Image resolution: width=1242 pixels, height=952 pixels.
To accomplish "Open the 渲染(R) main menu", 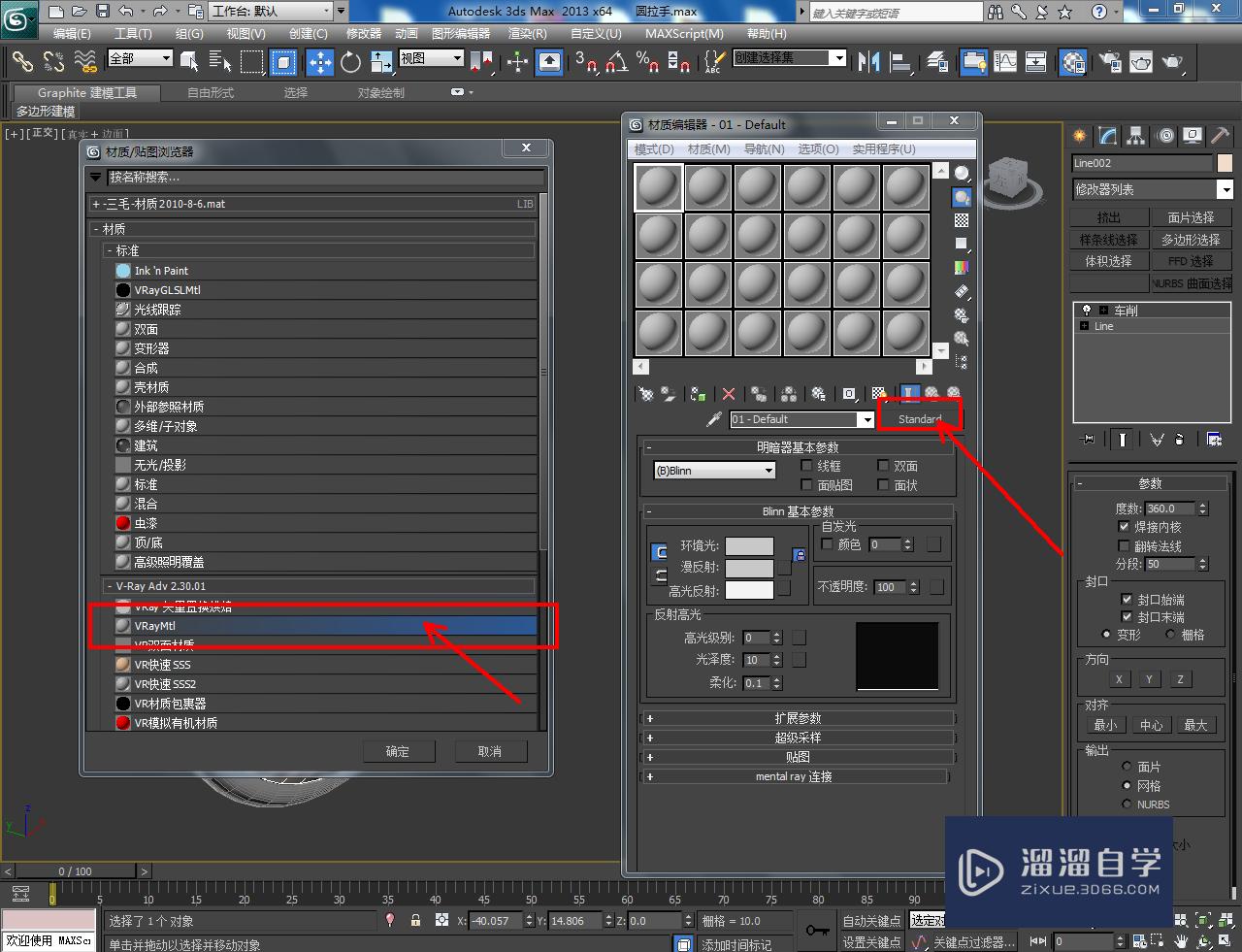I will click(x=527, y=33).
